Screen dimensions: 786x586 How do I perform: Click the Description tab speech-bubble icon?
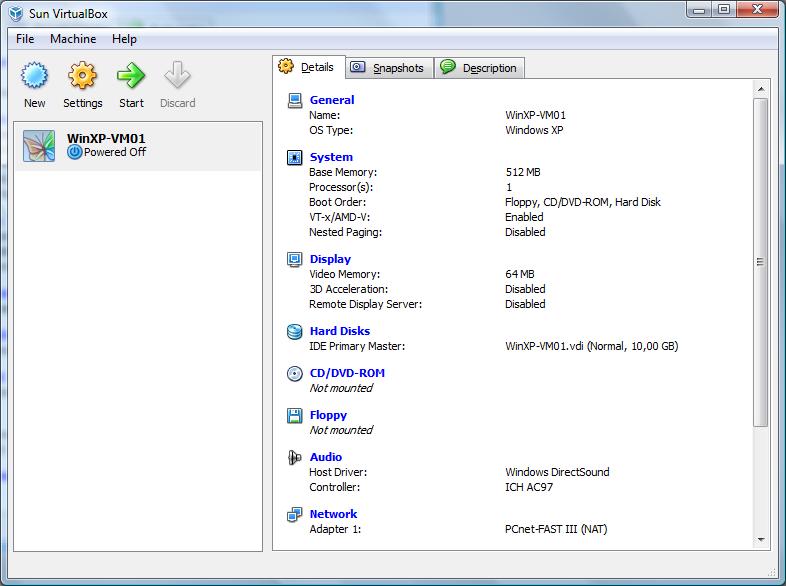click(x=448, y=66)
